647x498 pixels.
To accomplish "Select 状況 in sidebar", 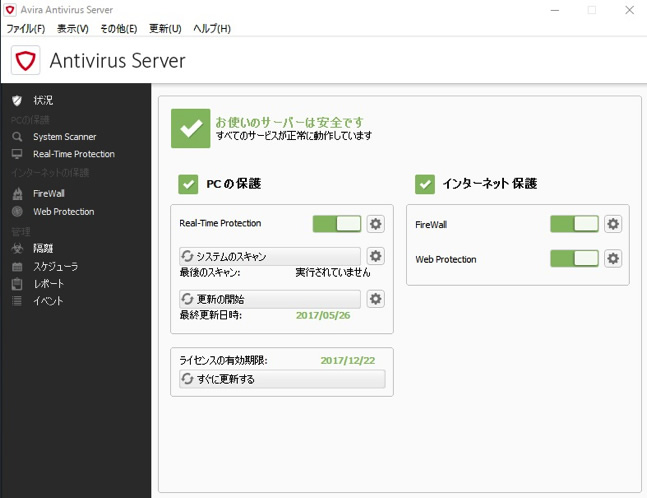I will point(43,100).
